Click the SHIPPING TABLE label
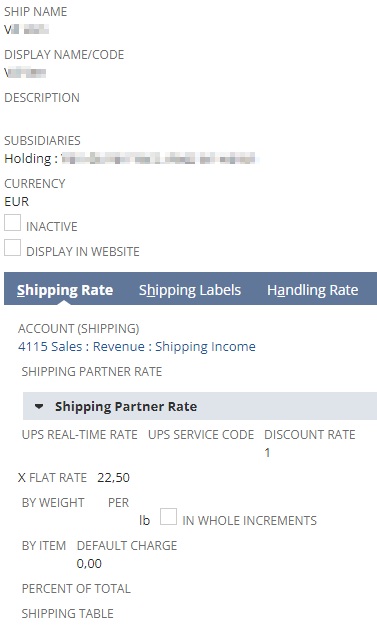 click(x=68, y=613)
